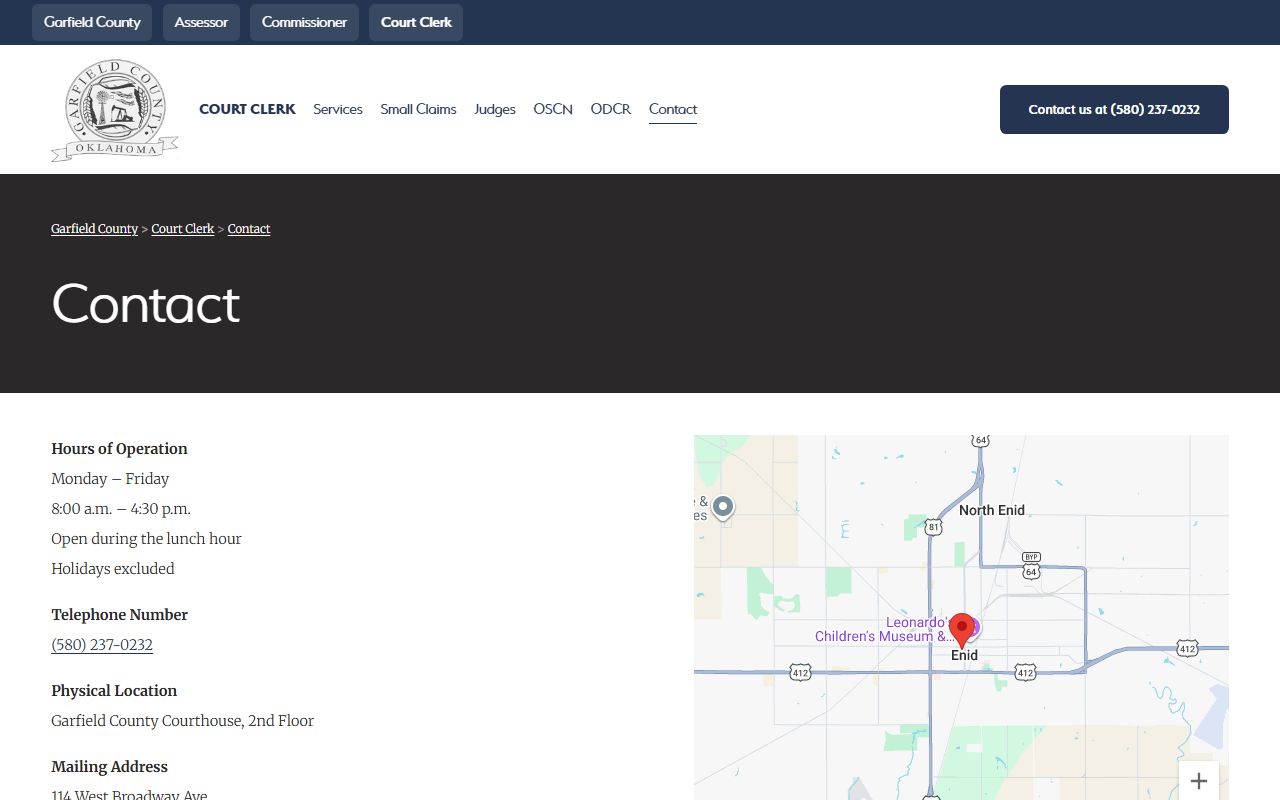Image resolution: width=1280 pixels, height=800 pixels.
Task: Click the Garfield County breadcrumb link
Action: pos(94,229)
